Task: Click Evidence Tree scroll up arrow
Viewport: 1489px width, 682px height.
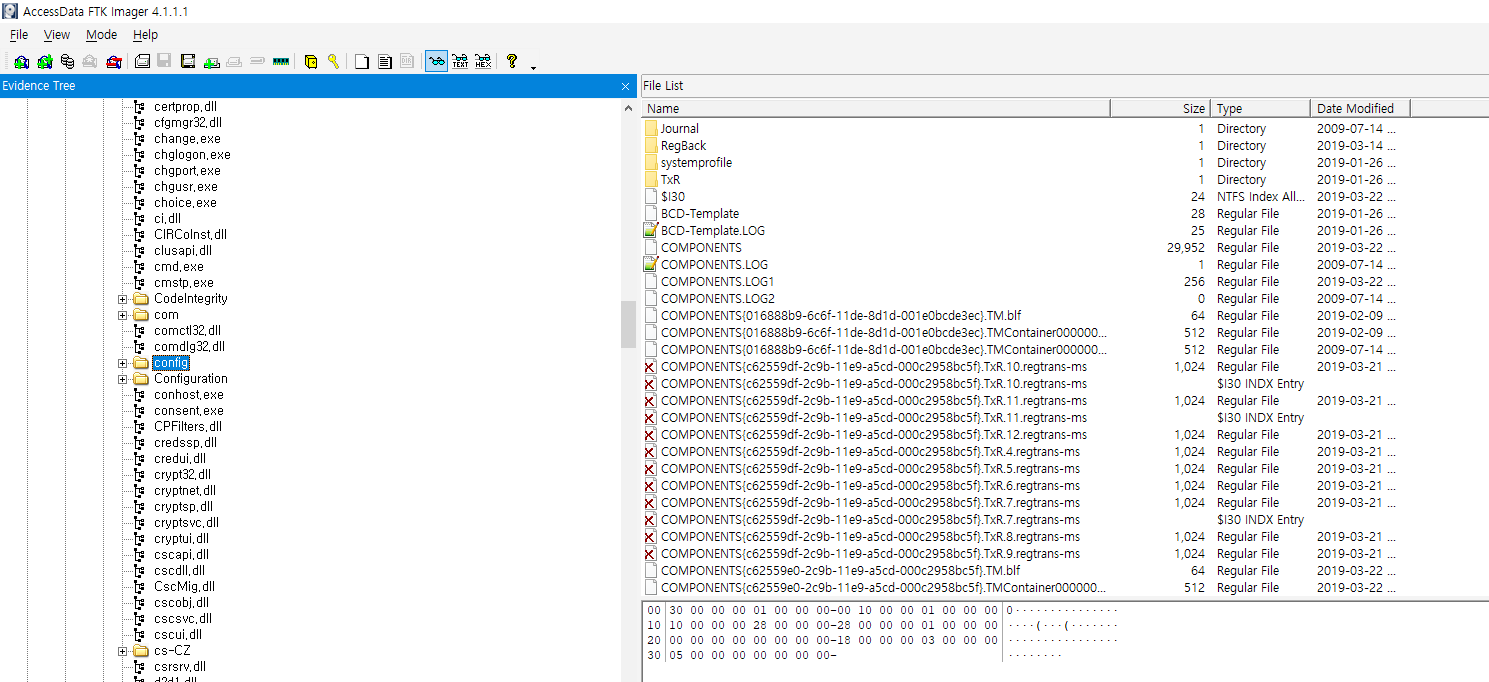Action: (x=628, y=107)
